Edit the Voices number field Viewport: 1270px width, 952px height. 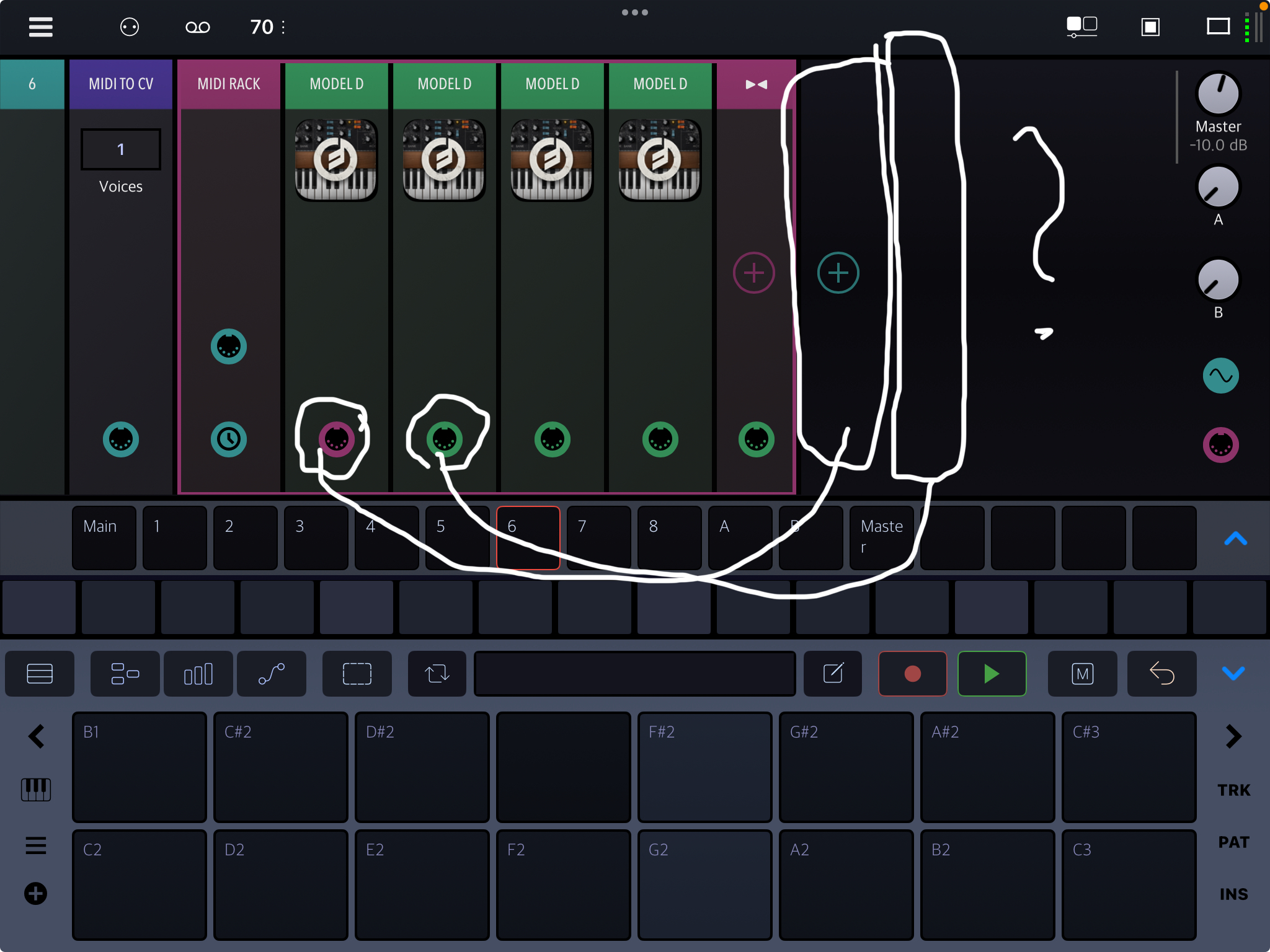(x=121, y=149)
